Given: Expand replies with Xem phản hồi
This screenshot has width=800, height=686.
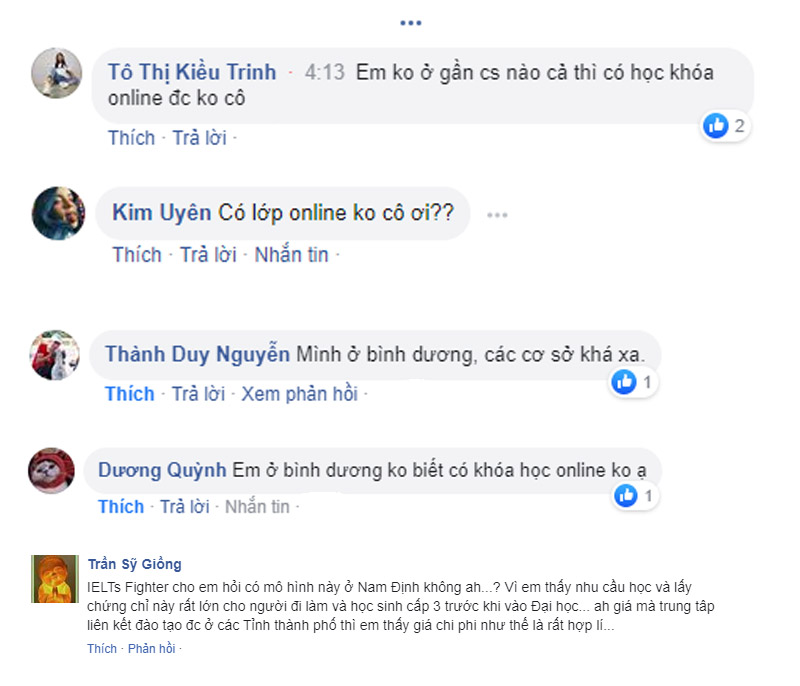Looking at the screenshot, I should tap(299, 394).
